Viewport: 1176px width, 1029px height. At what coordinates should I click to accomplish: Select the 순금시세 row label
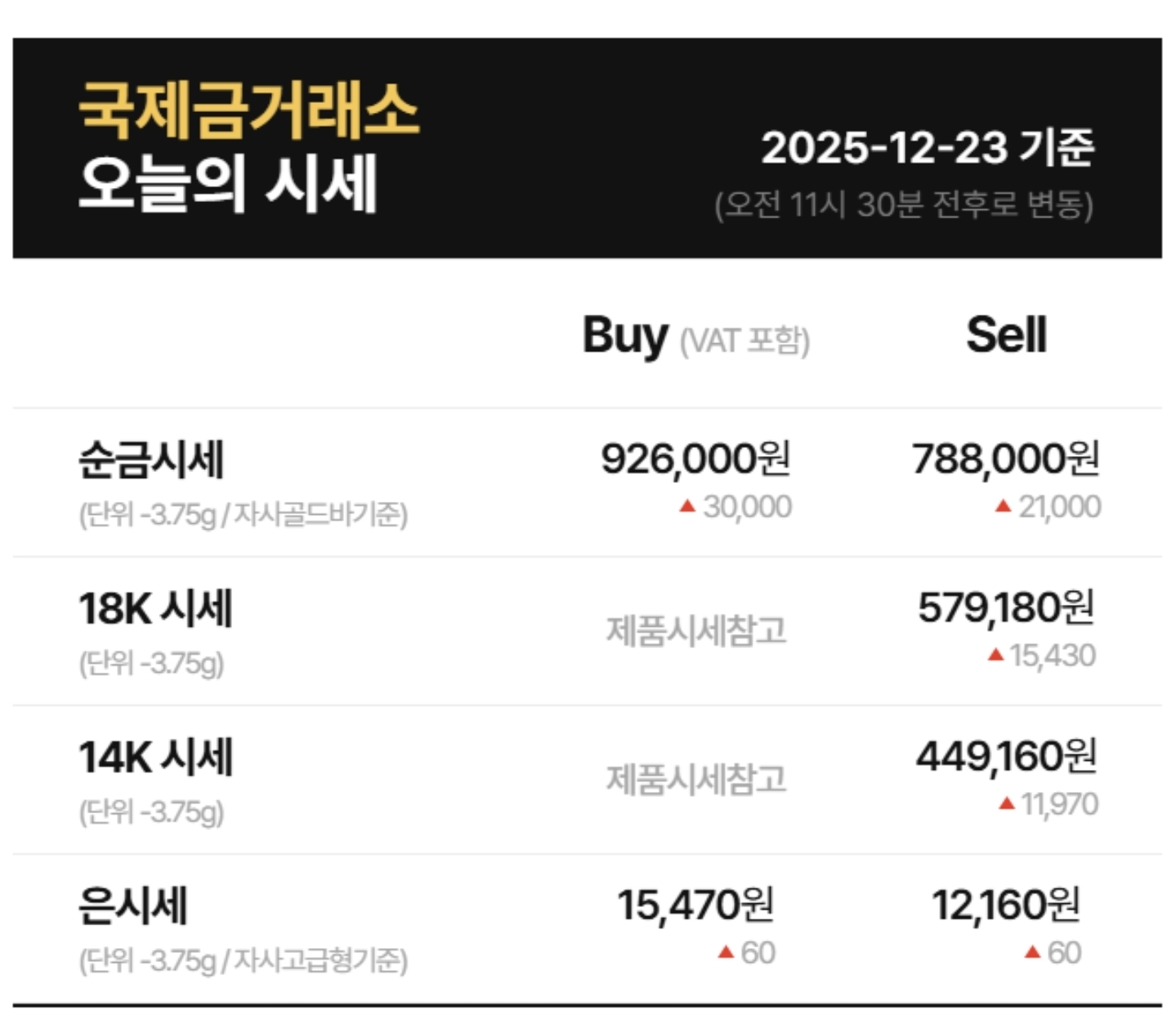pos(151,459)
